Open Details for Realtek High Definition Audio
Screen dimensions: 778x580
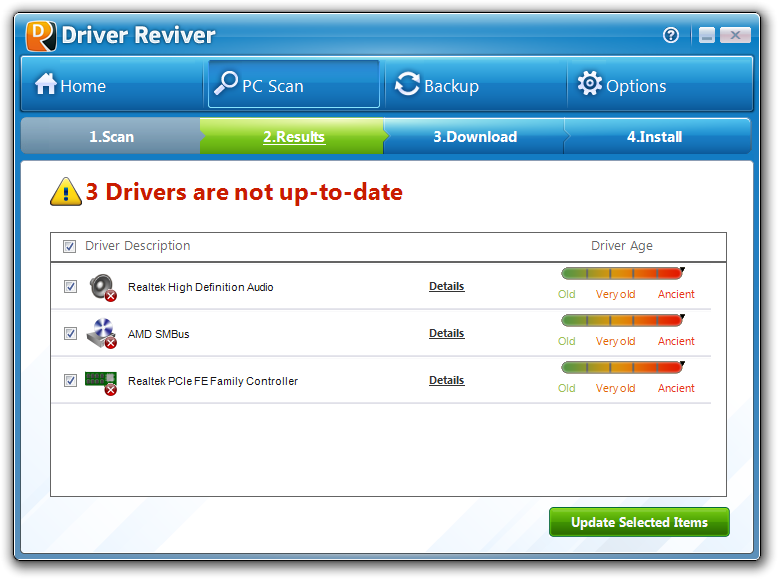pyautogui.click(x=447, y=286)
